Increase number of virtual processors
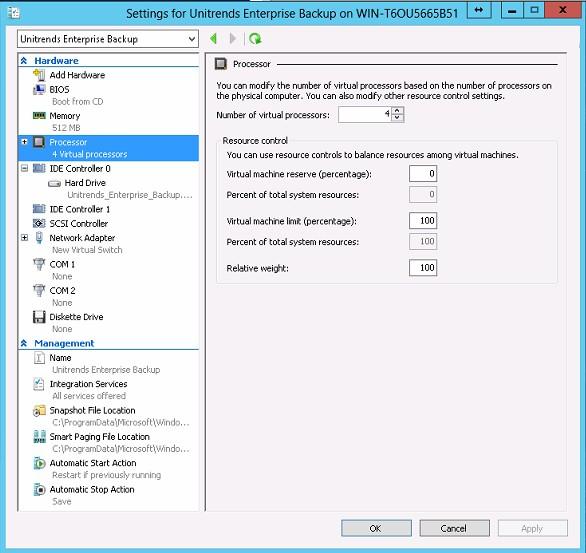The image size is (586, 553). [397, 111]
